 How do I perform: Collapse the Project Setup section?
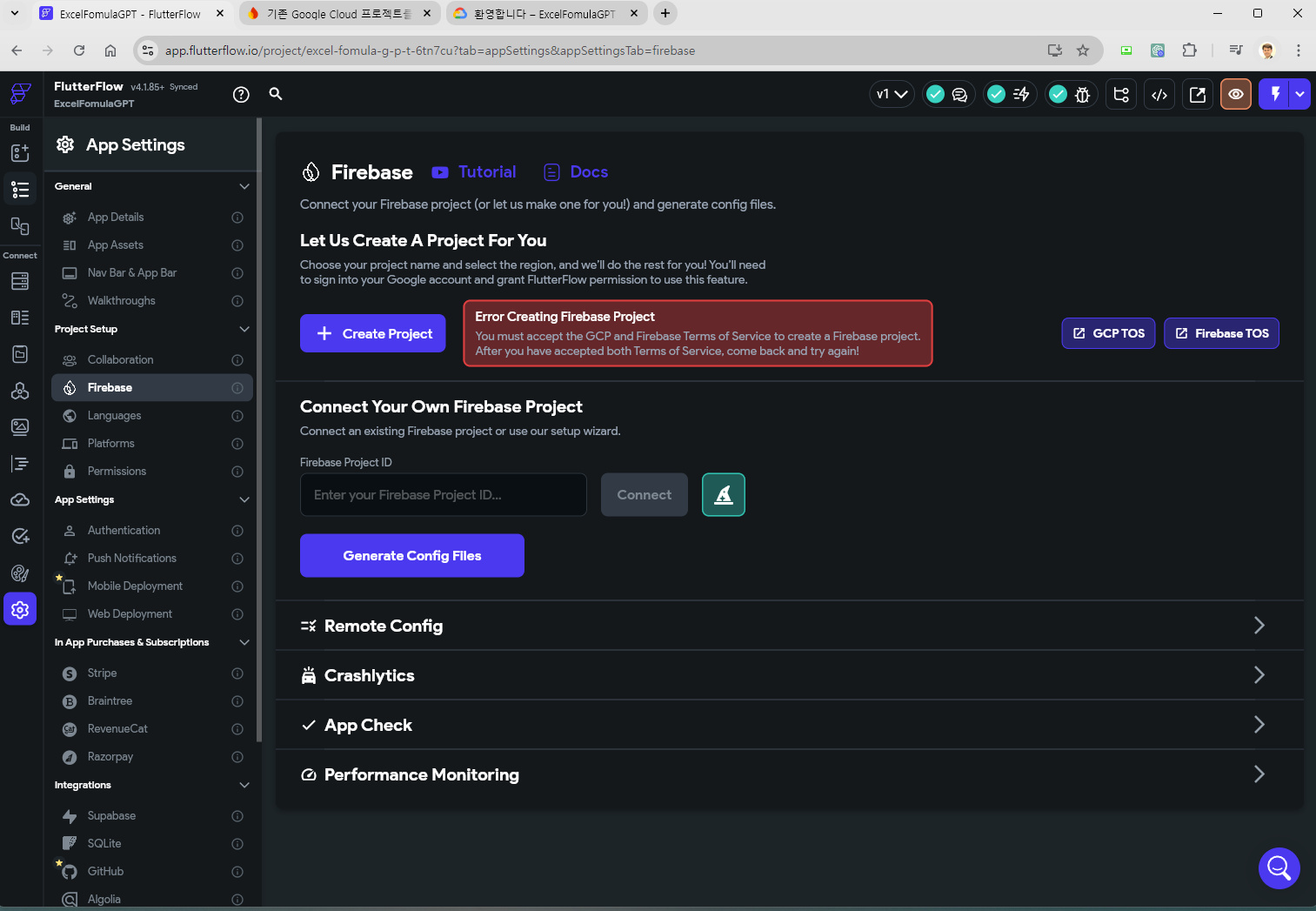point(244,329)
